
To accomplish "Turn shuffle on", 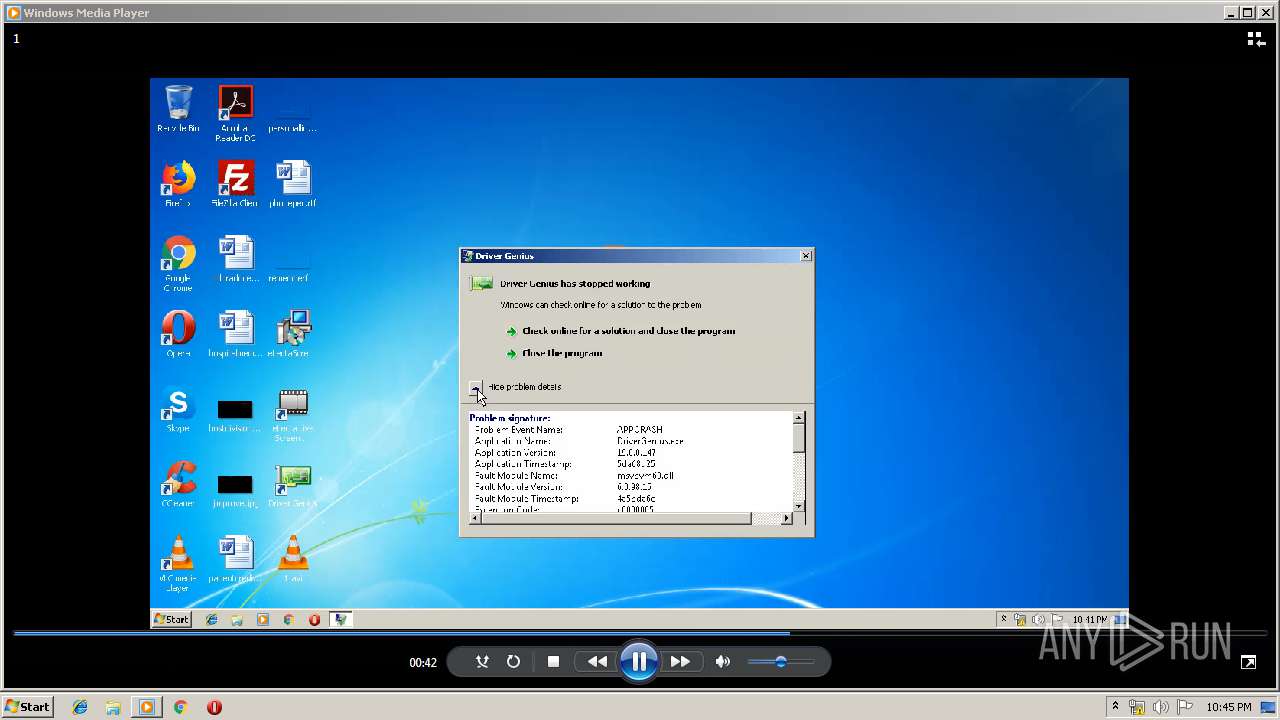I will click(x=482, y=662).
